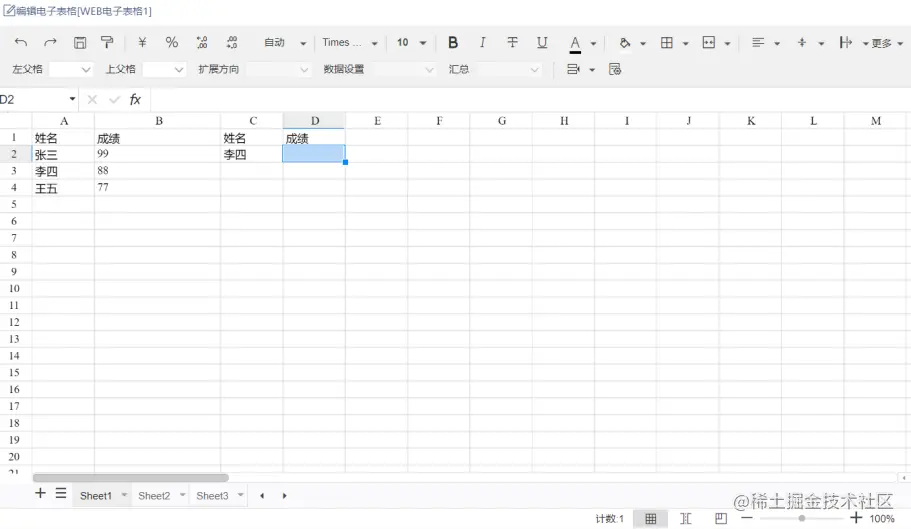Click the horizontal scrollbar thumb
911x529 pixels.
tap(131, 478)
